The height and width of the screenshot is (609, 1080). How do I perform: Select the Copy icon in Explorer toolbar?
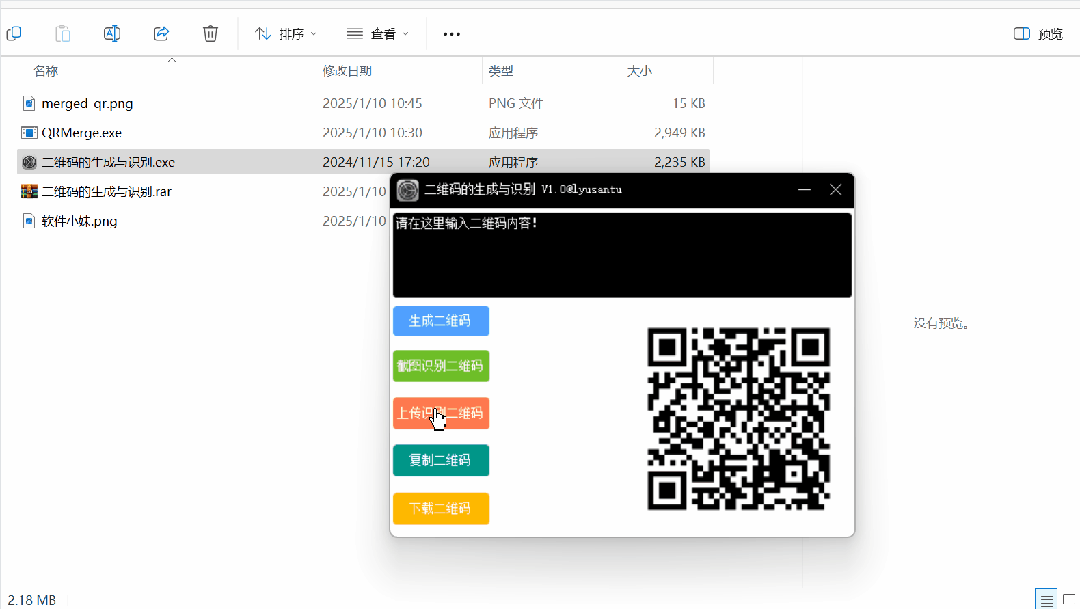click(x=14, y=33)
